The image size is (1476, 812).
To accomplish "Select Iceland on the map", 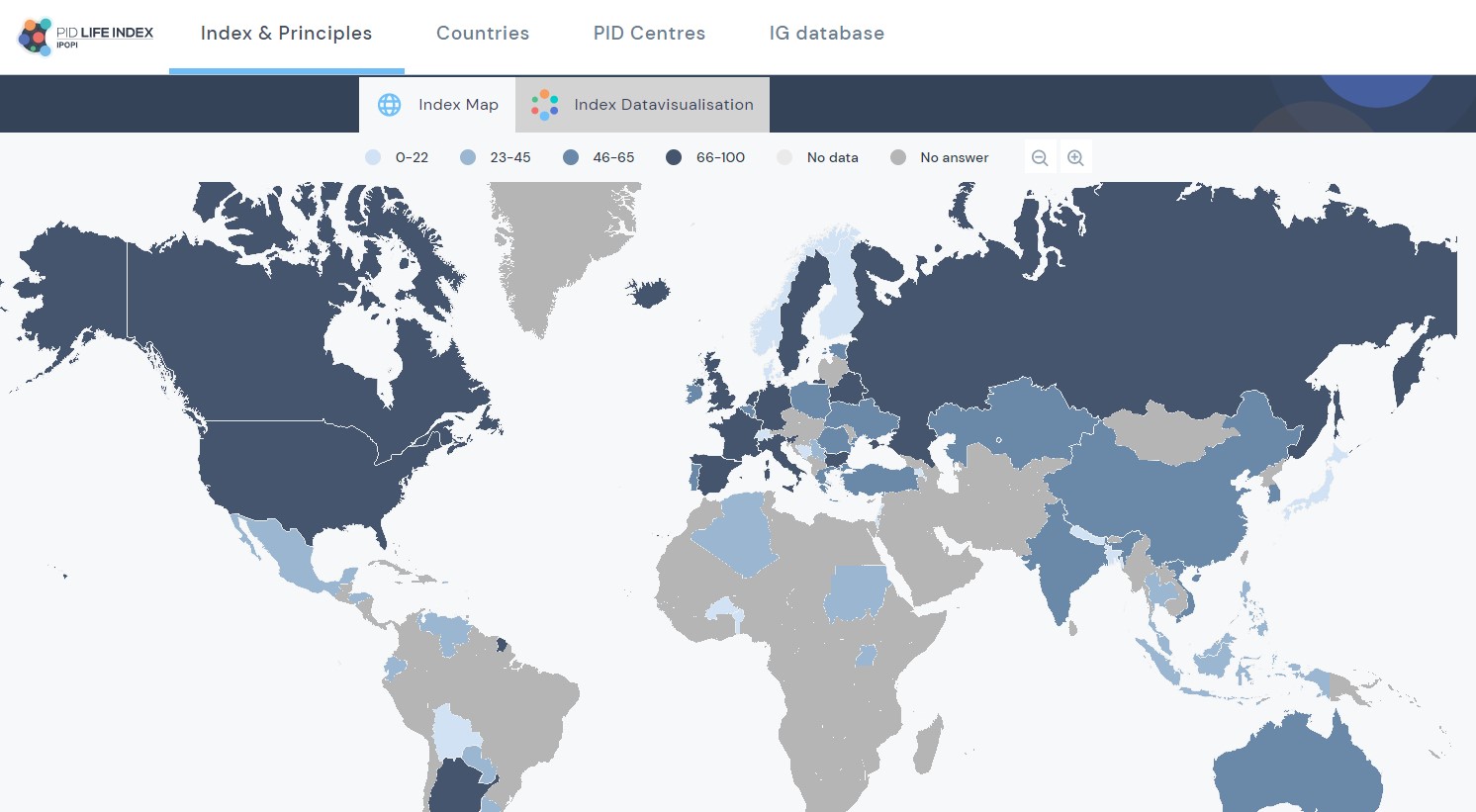I will click(x=648, y=293).
